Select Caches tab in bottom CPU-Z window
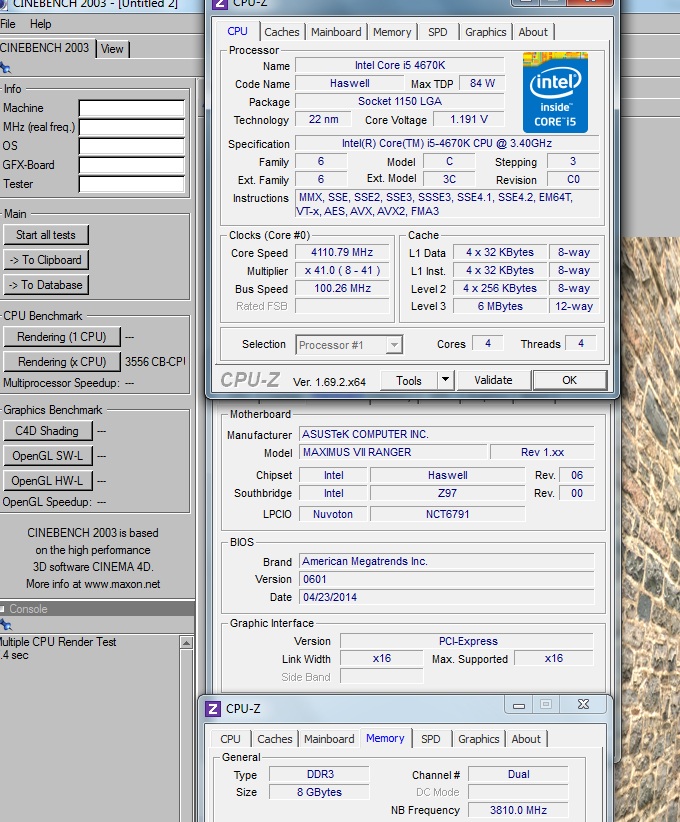 (275, 739)
